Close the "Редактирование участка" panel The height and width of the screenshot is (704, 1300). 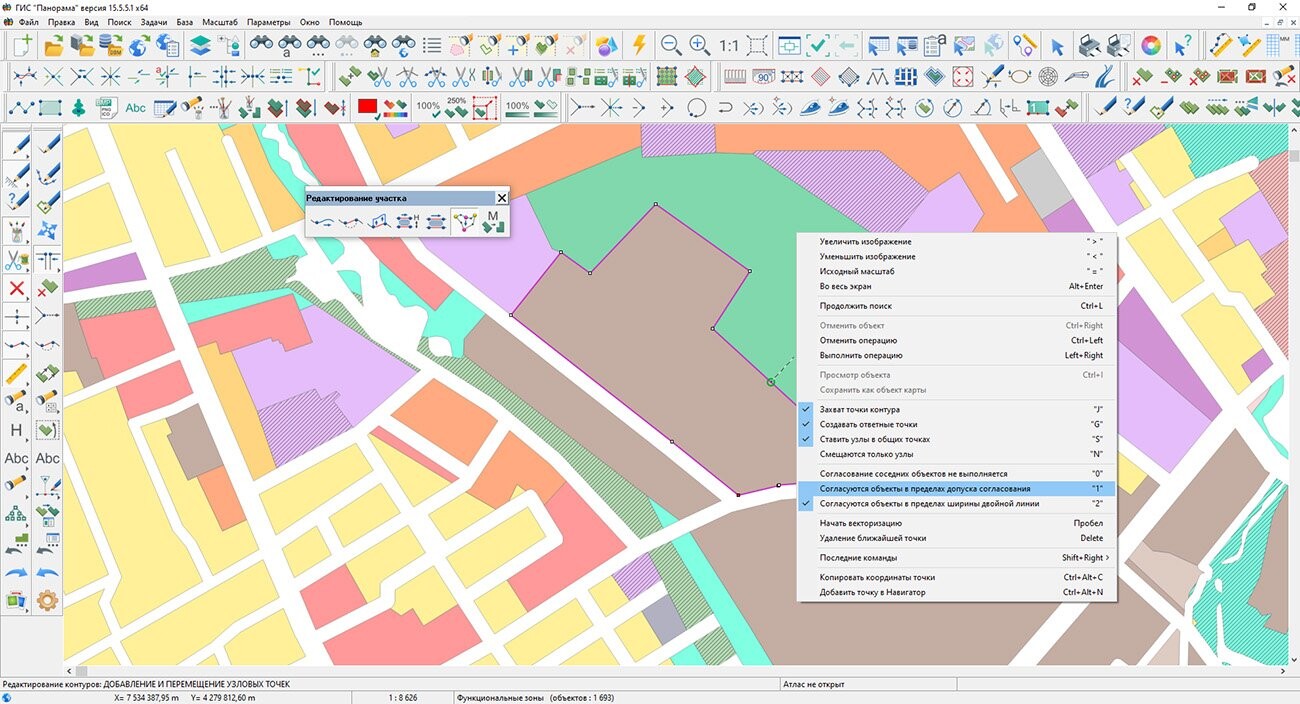coord(502,199)
